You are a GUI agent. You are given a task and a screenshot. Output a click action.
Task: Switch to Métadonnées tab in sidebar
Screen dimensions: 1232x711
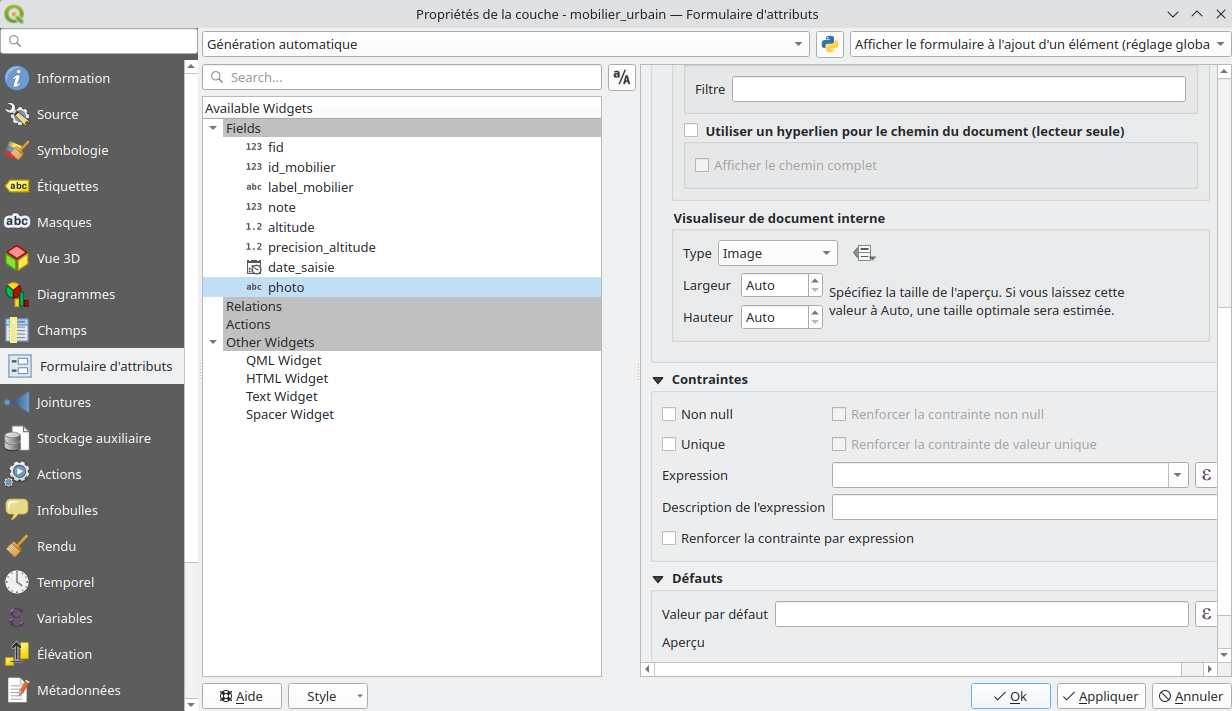pyautogui.click(x=78, y=690)
